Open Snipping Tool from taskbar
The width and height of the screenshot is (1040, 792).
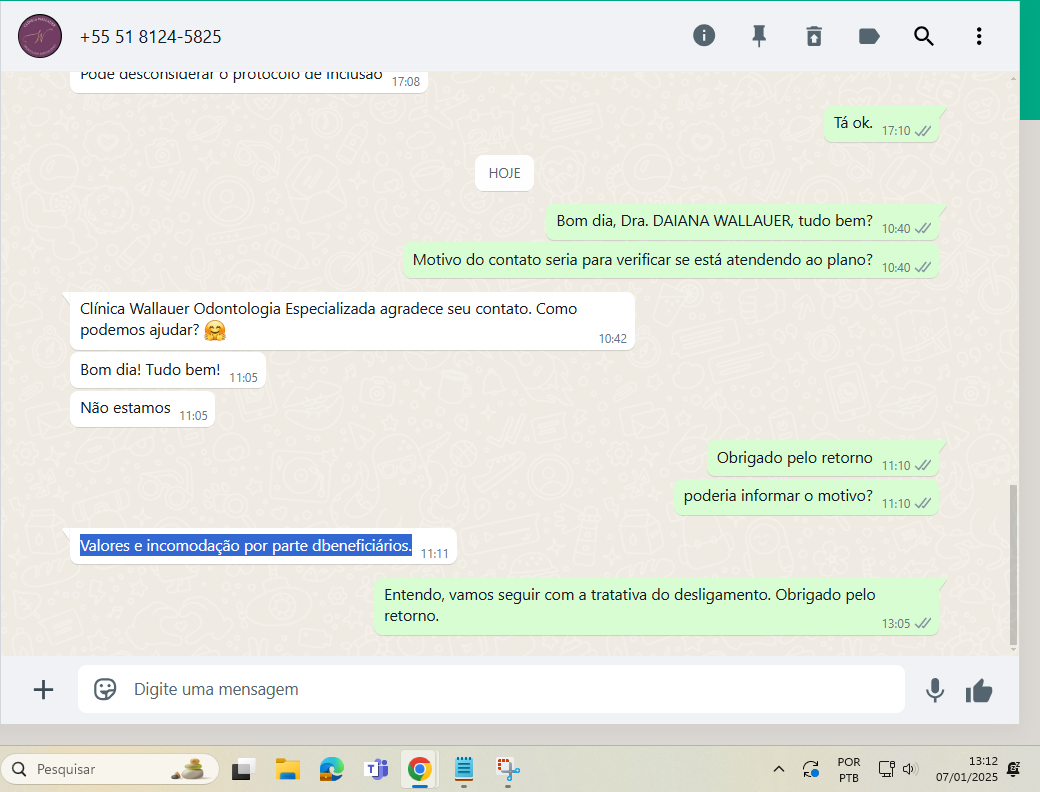click(508, 769)
